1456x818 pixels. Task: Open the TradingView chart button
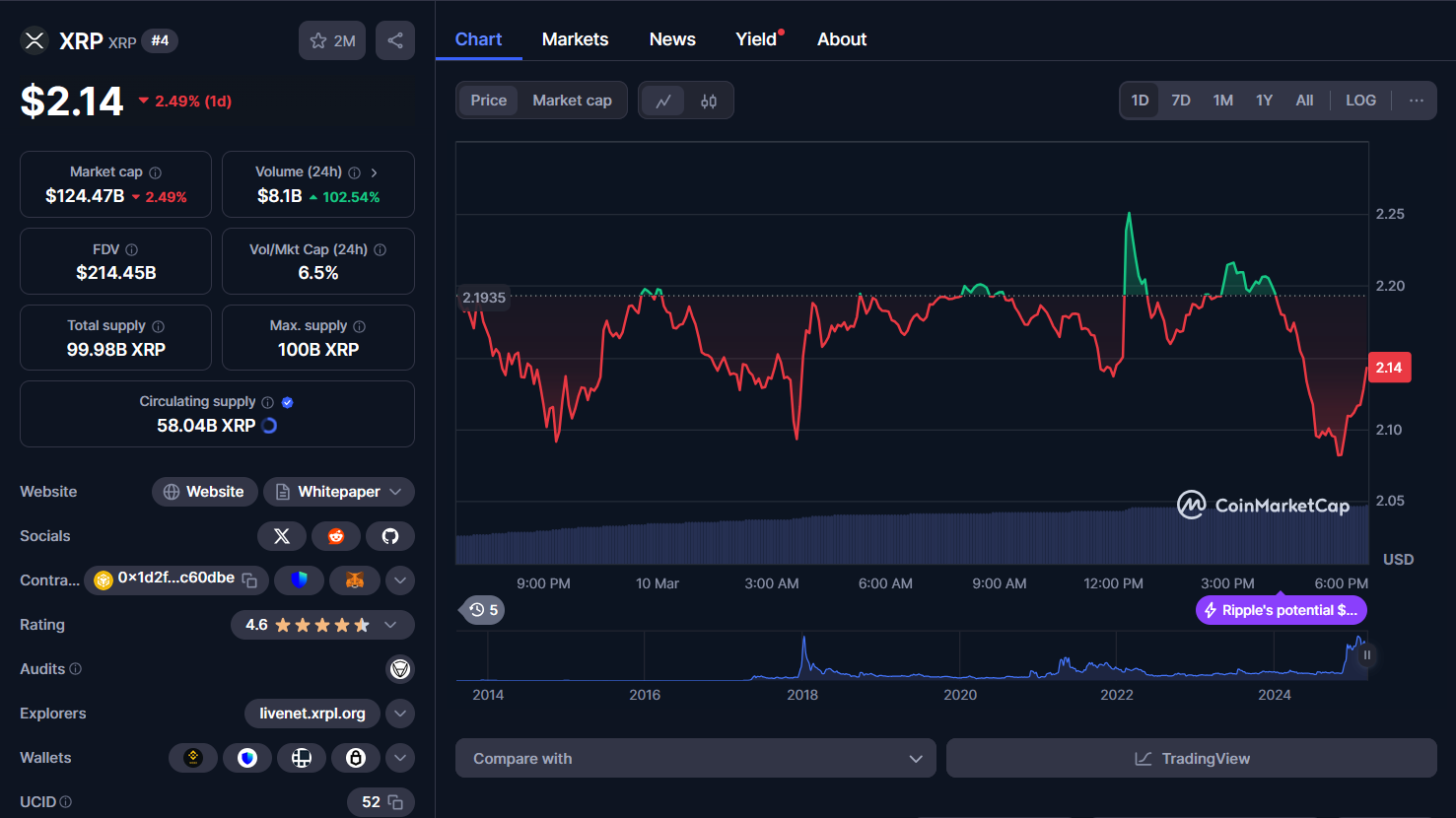pos(1192,758)
